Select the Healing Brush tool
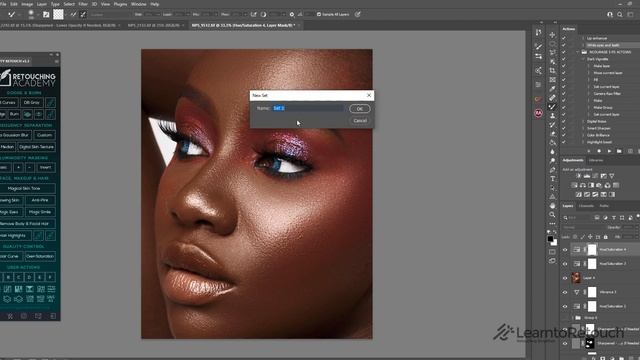 tap(552, 98)
